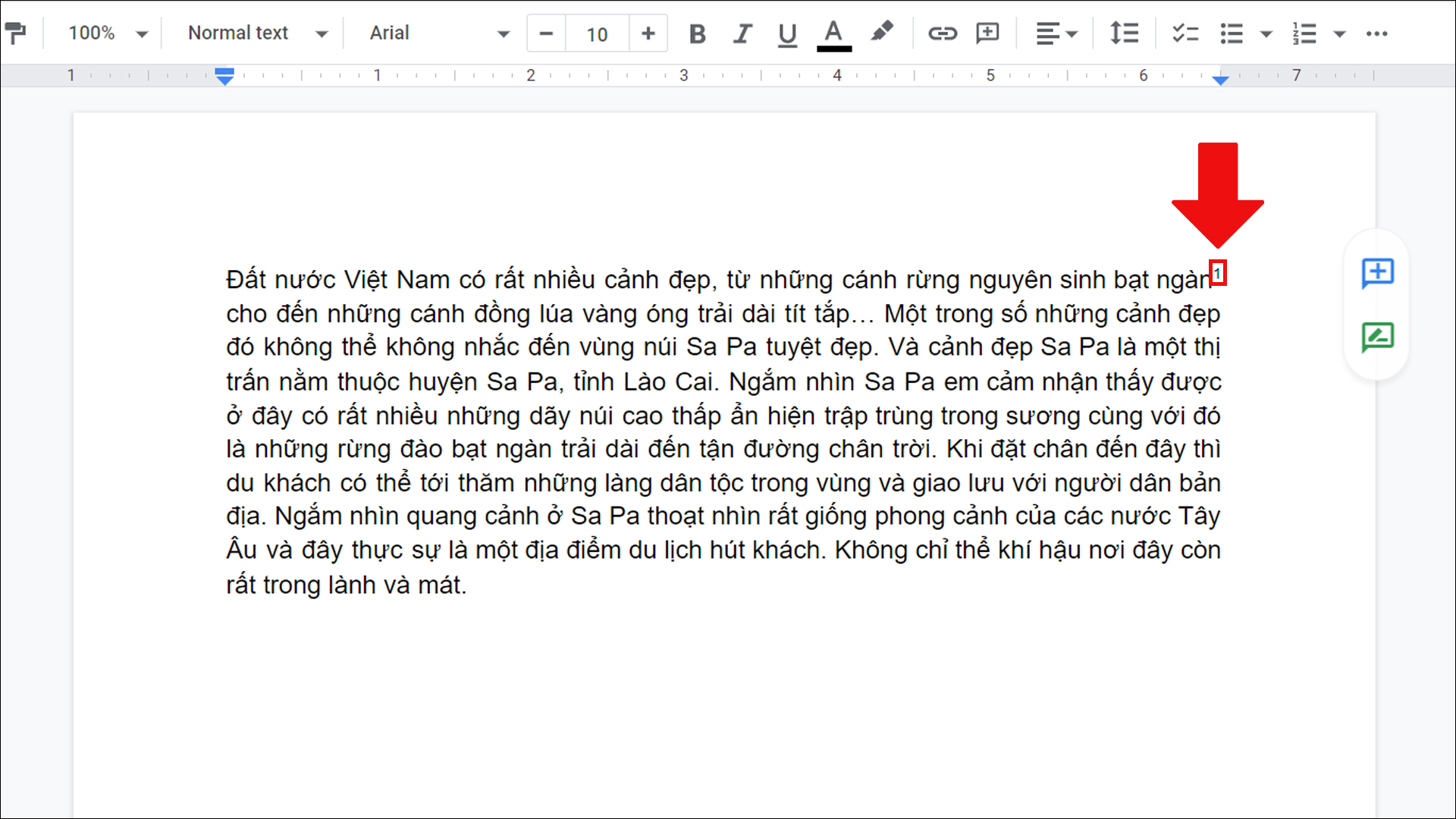The height and width of the screenshot is (819, 1456).
Task: Insert a checklist
Action: click(1185, 33)
